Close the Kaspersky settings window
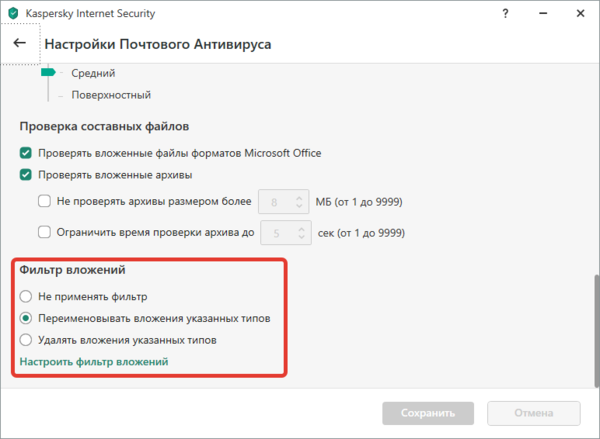Image resolution: width=600 pixels, height=439 pixels. (x=580, y=15)
